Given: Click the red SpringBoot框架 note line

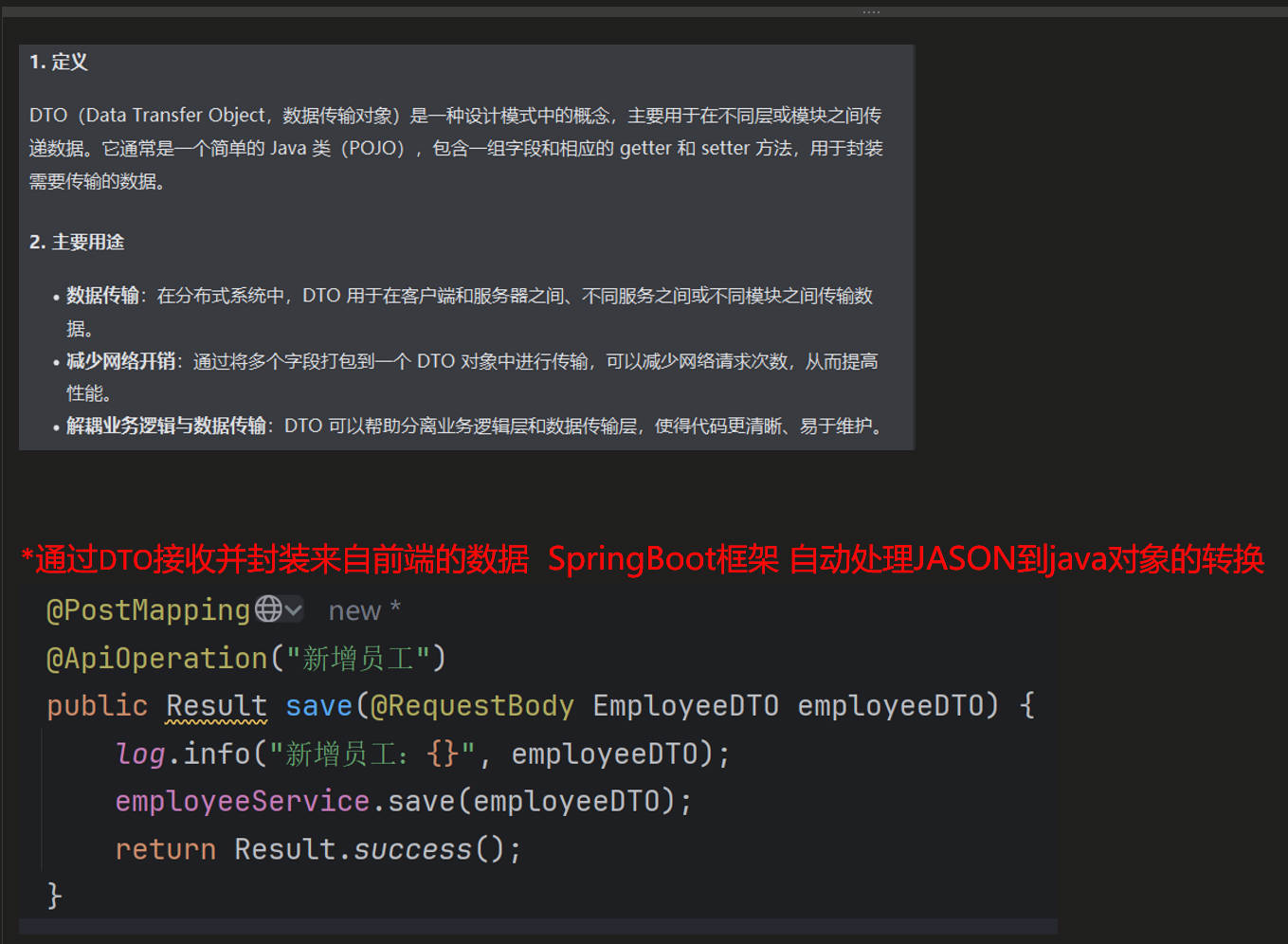Looking at the screenshot, I should coord(643,559).
